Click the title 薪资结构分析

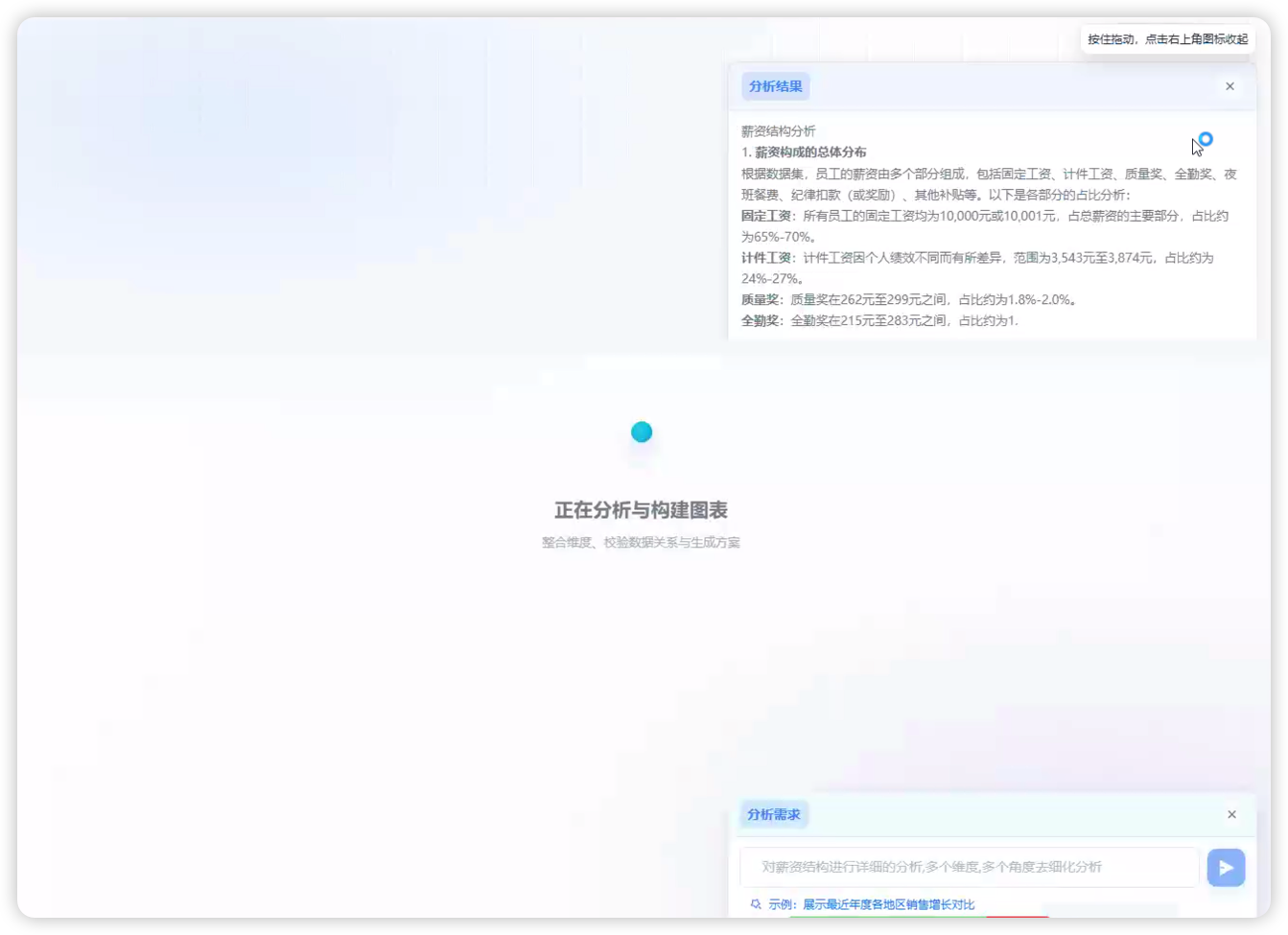coord(776,130)
